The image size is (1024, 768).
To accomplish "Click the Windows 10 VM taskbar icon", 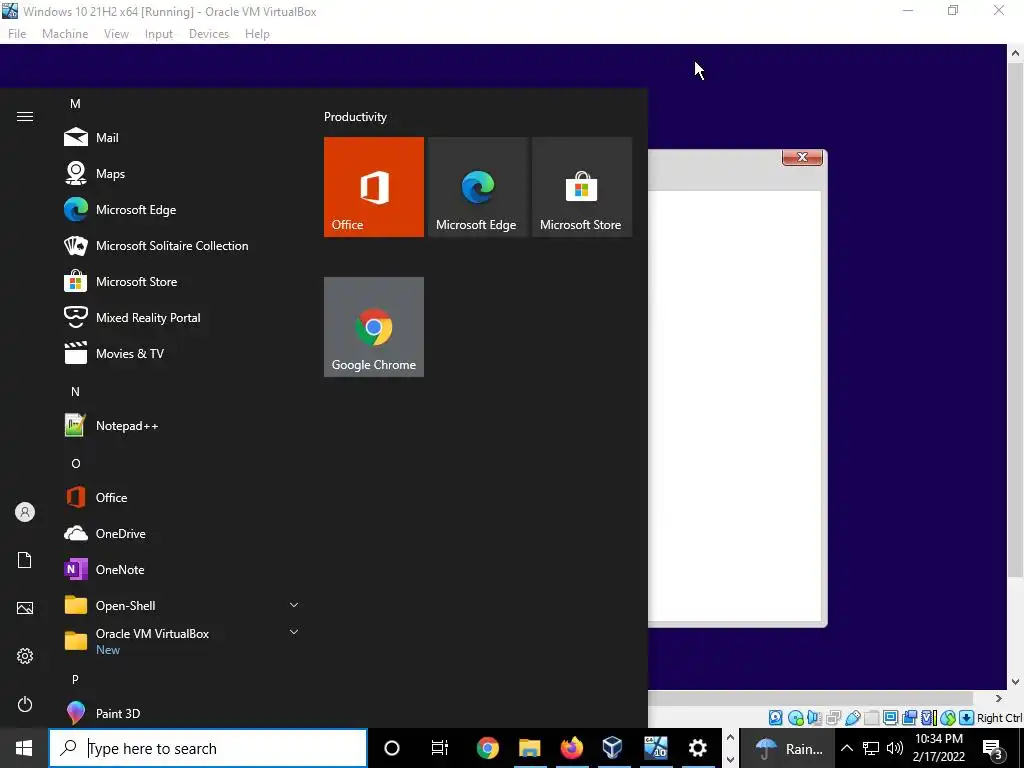I will [655, 748].
